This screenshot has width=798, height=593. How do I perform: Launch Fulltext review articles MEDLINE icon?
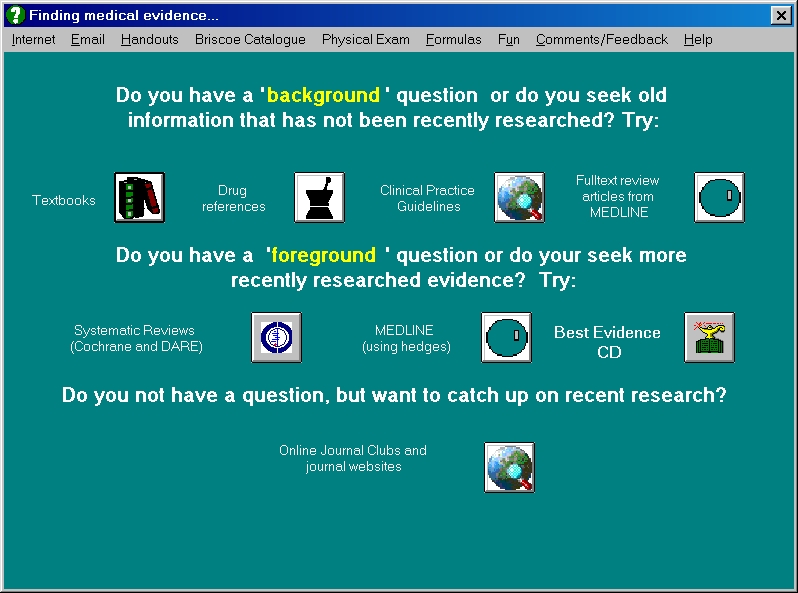click(x=720, y=197)
